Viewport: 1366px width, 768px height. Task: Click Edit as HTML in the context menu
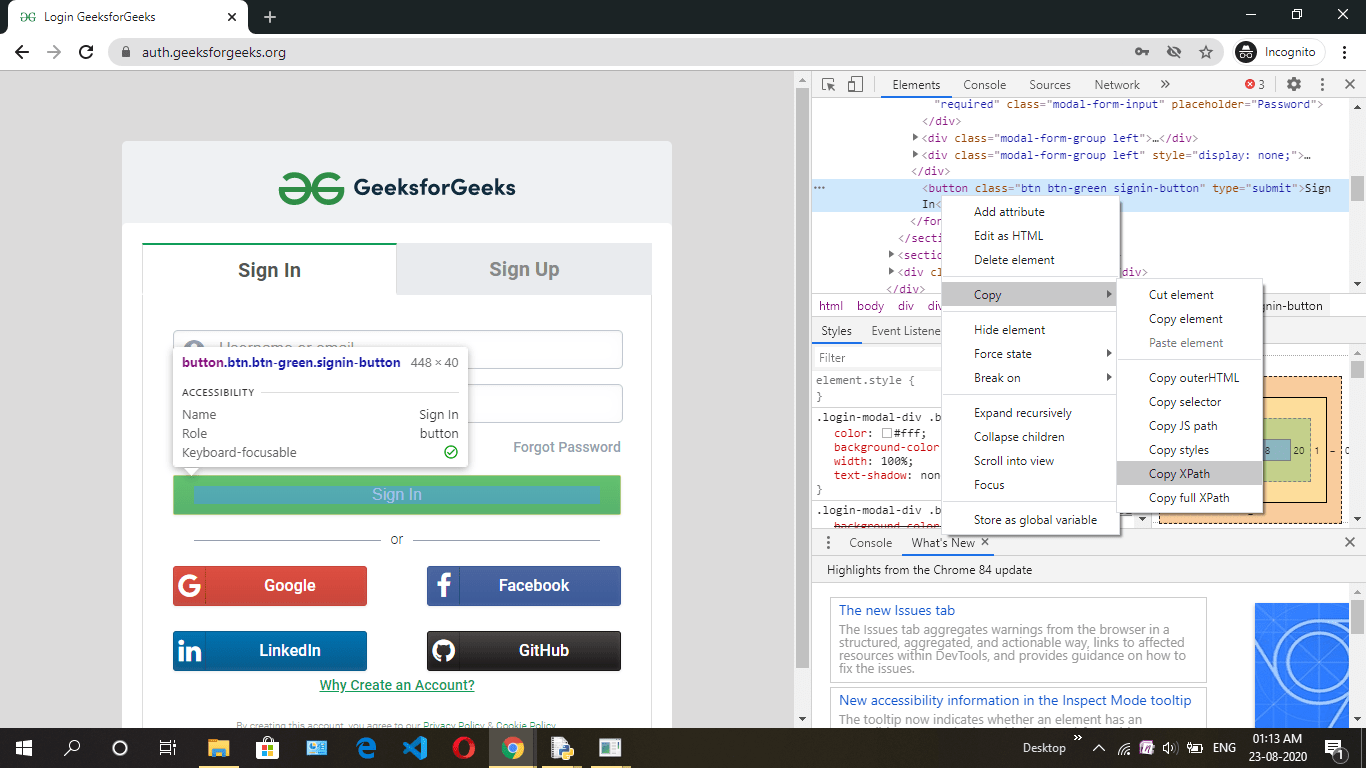[x=1029, y=236]
